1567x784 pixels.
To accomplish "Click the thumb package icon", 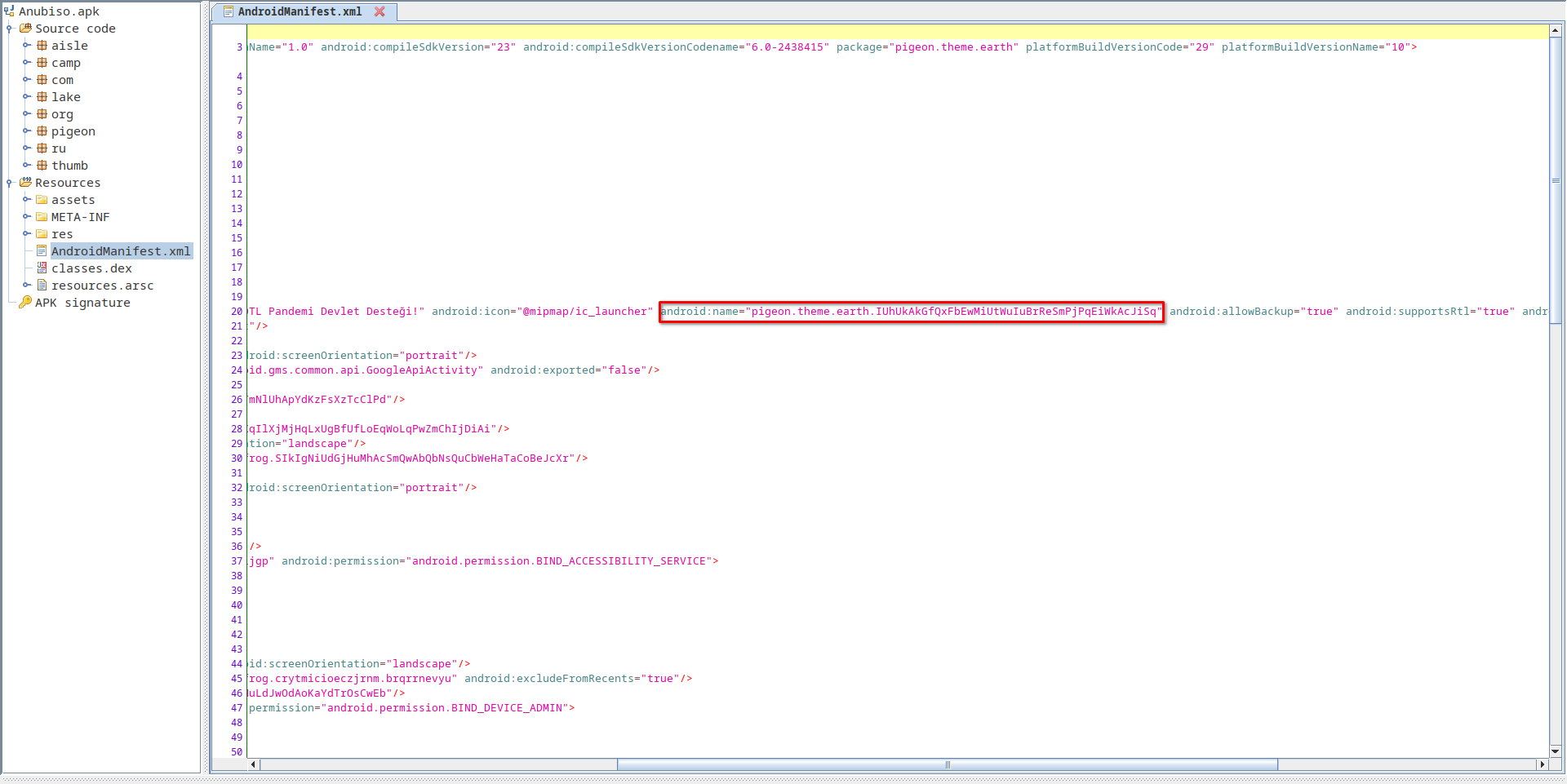I will [42, 166].
